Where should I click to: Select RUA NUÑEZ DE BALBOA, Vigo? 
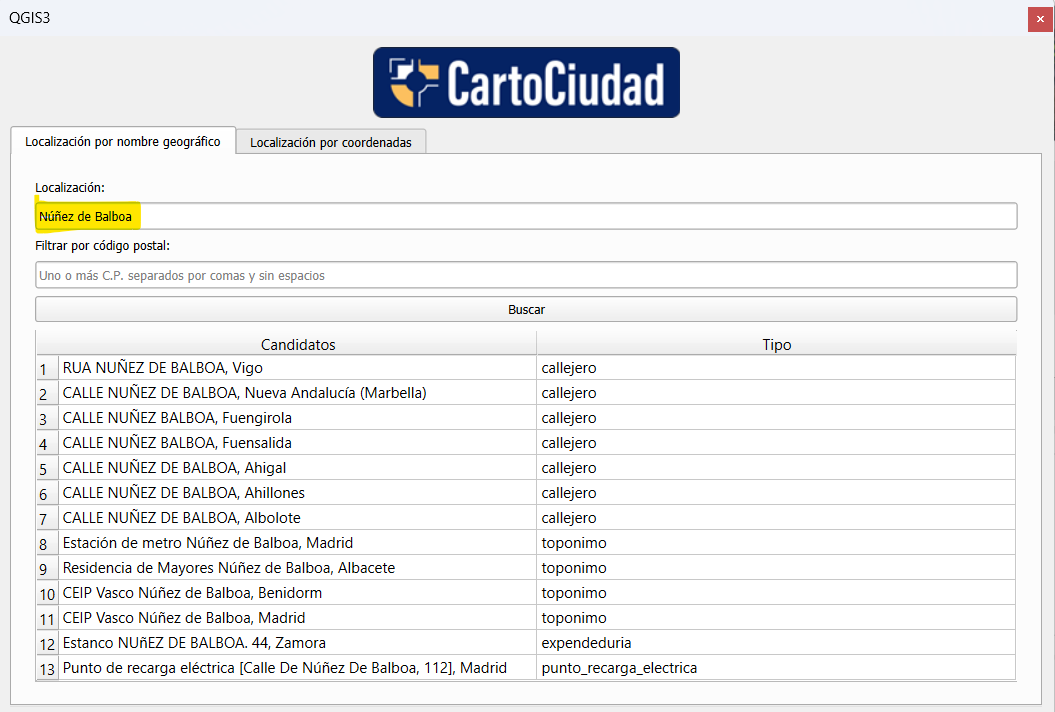point(297,368)
